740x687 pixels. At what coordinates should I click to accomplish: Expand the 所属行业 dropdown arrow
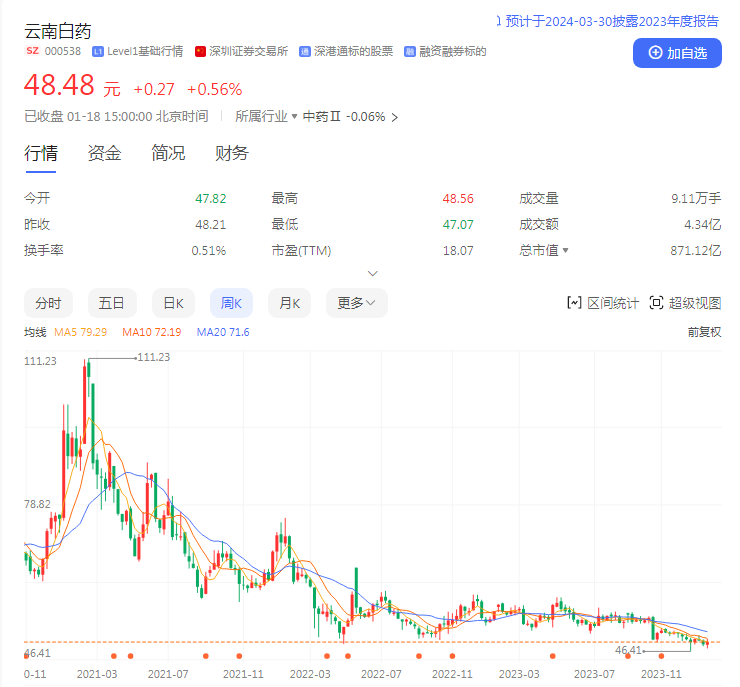pyautogui.click(x=294, y=116)
